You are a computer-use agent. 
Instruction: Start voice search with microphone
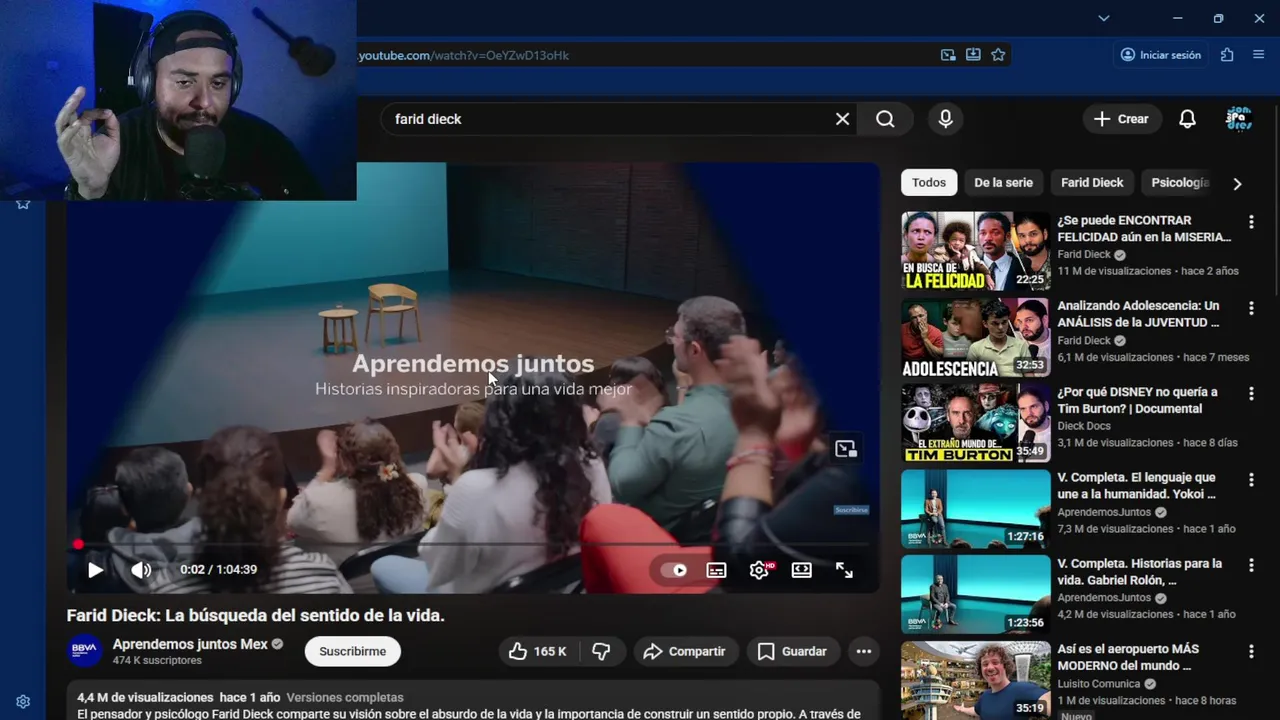click(946, 119)
